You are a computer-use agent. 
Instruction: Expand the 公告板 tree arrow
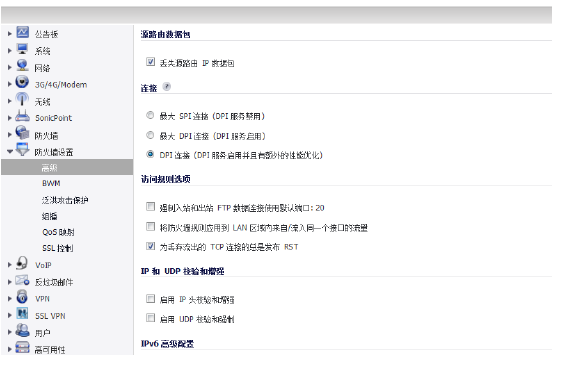point(10,34)
